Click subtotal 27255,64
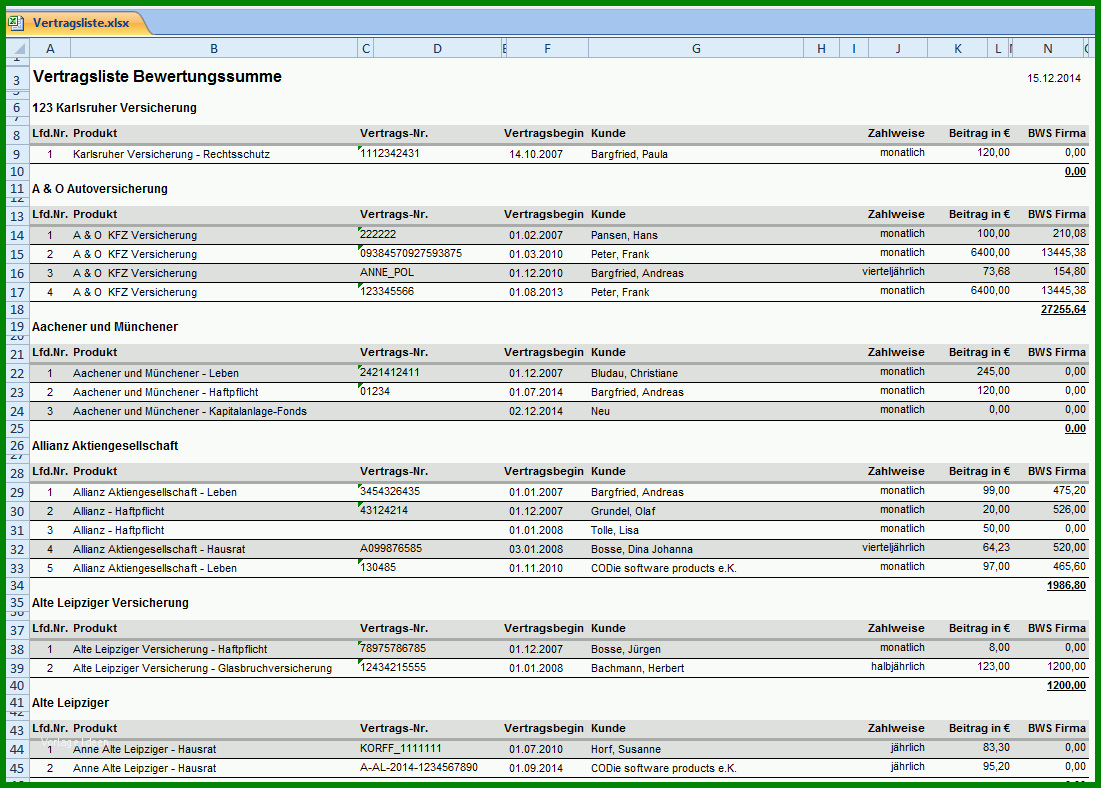This screenshot has width=1101, height=788. 1063,309
